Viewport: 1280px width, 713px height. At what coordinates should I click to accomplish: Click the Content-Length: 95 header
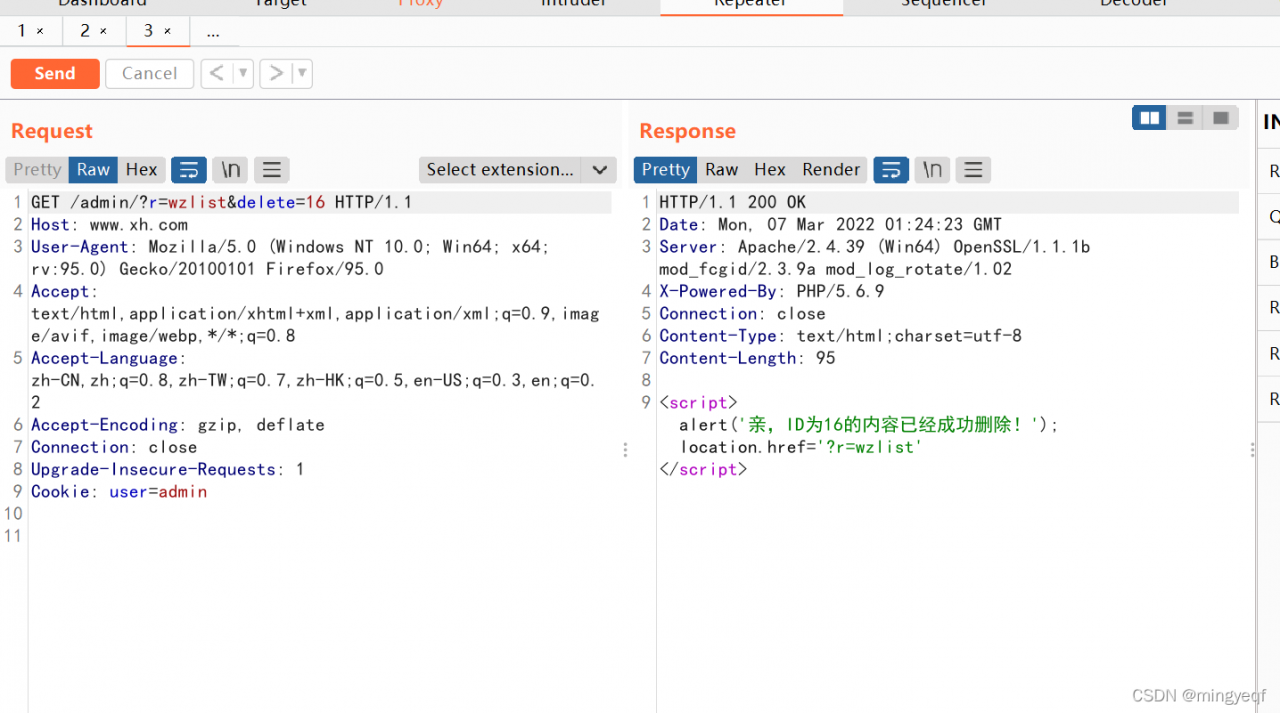pos(747,359)
